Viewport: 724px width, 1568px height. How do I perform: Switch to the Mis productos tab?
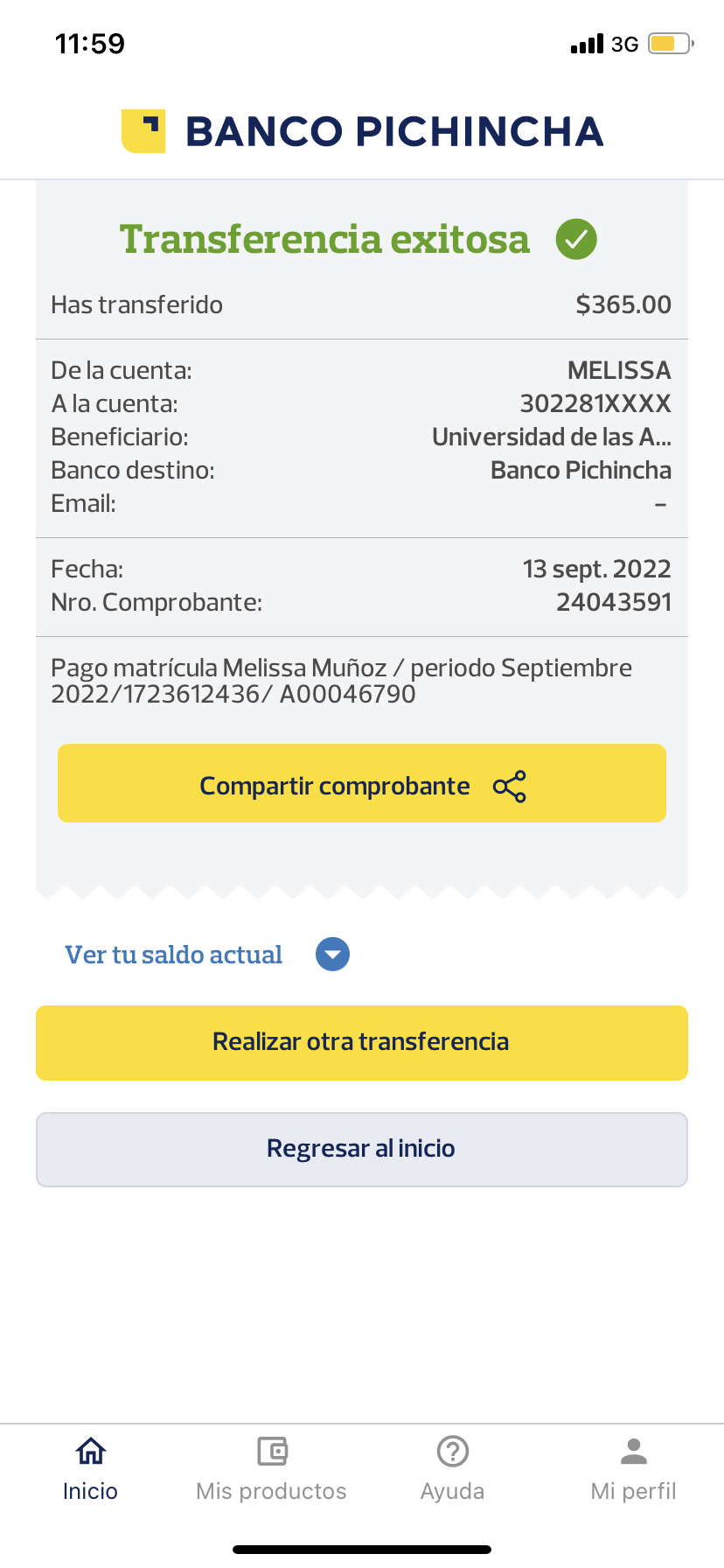(272, 1490)
